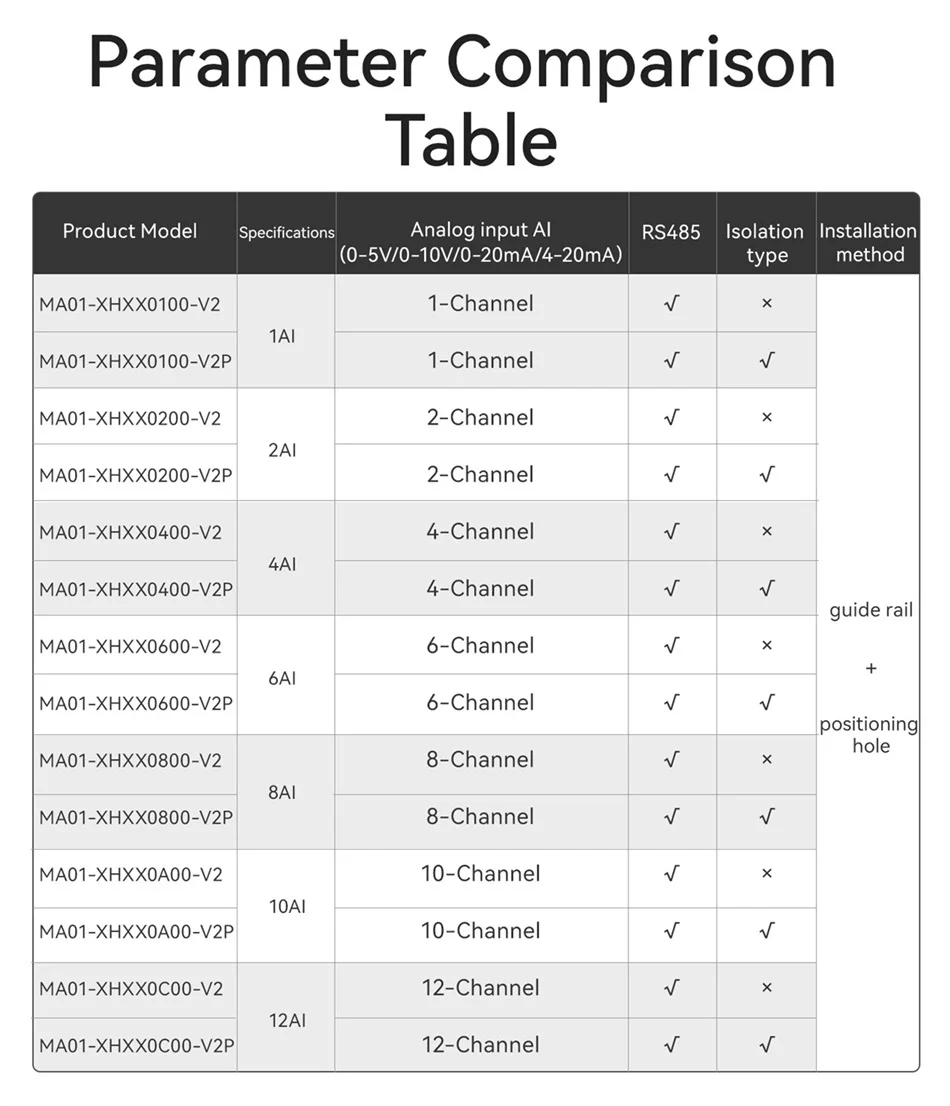
Task: Click the Product Model column header
Action: click(130, 231)
